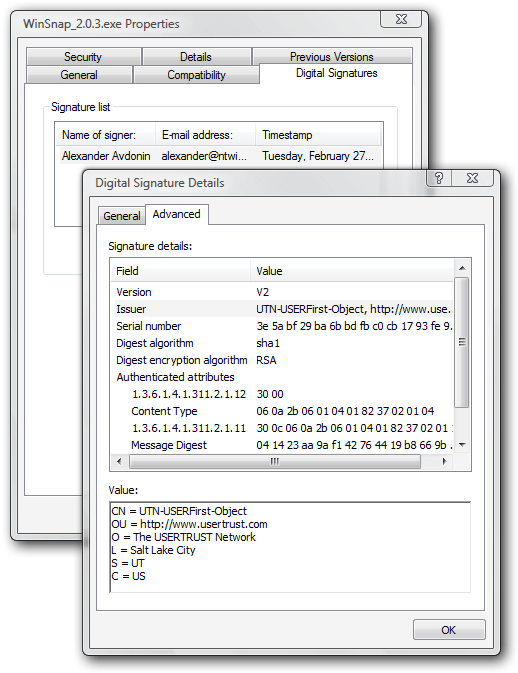The width and height of the screenshot is (518, 673).
Task: Click the vertical scrollbar thumb
Action: [462, 342]
